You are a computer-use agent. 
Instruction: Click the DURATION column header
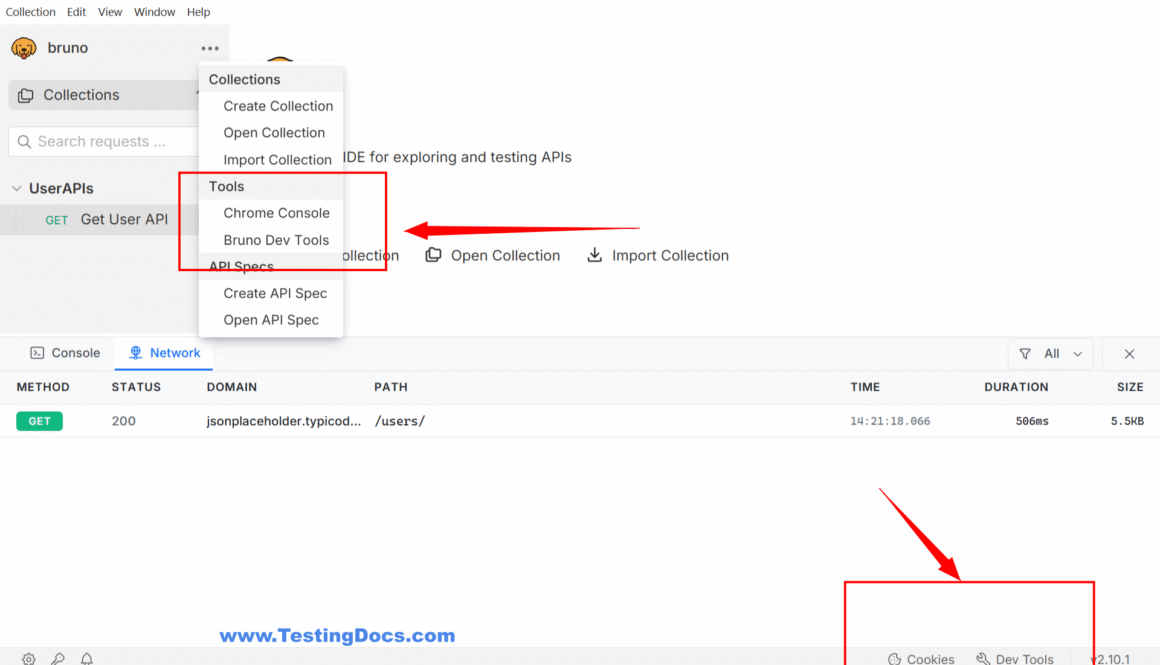click(1016, 387)
